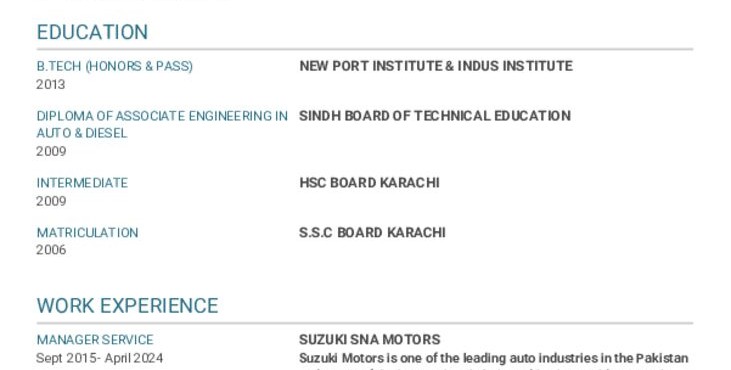The height and width of the screenshot is (370, 731).
Task: Select the INTERMEDIATE qualification label
Action: coord(82,183)
